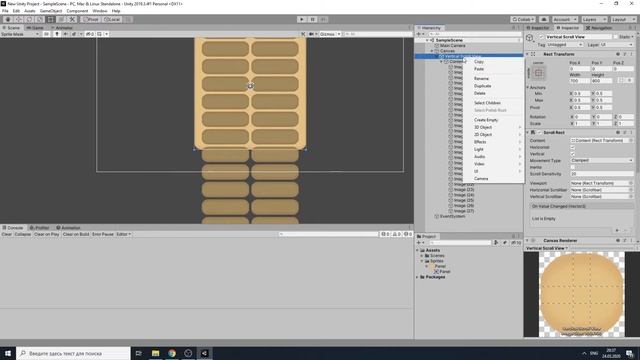Open cloud services icon
Image resolution: width=640 pixels, height=360 pixels.
point(544,19)
